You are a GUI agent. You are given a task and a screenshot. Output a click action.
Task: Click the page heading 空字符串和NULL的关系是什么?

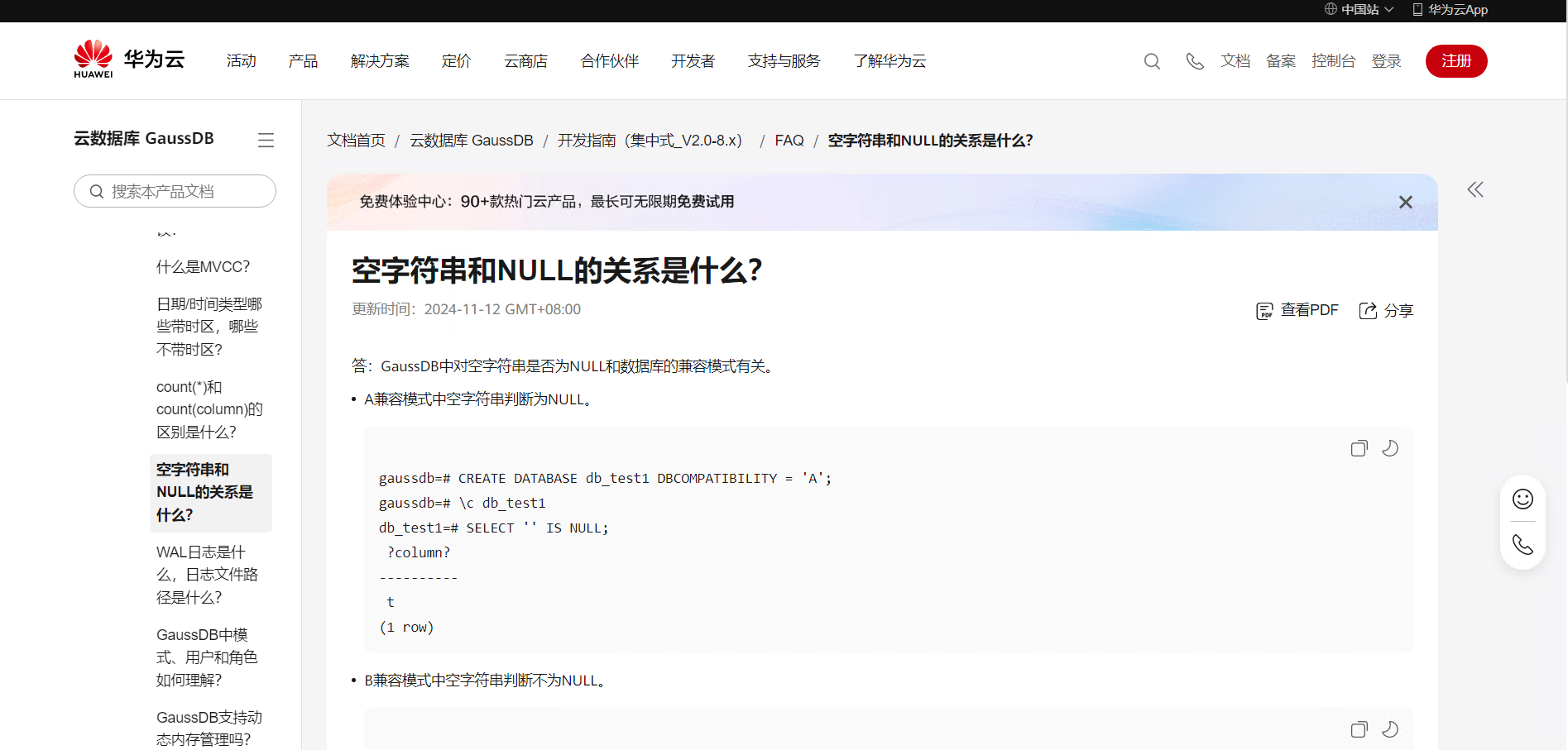[557, 270]
